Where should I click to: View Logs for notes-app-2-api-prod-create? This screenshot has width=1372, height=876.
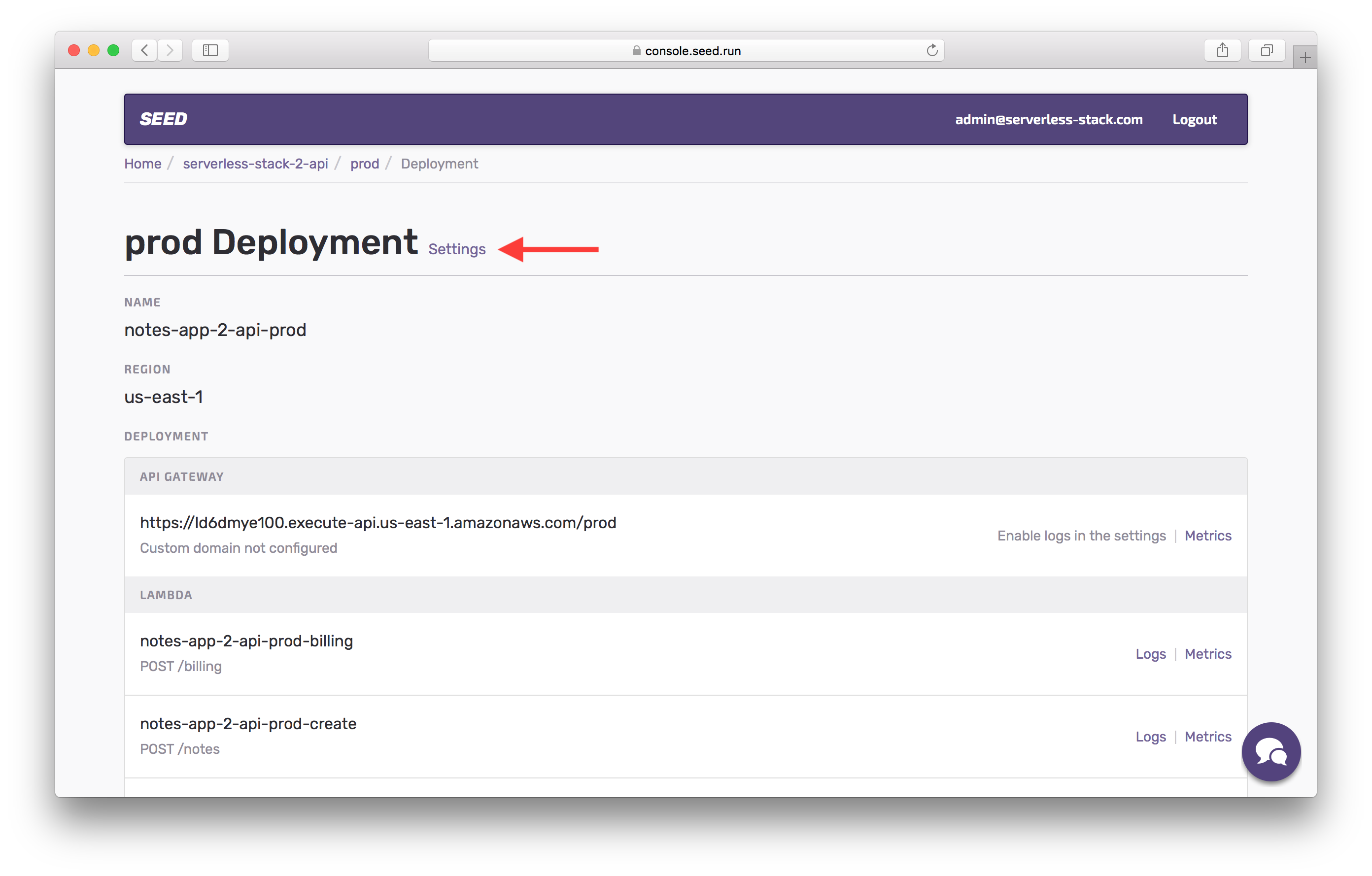1150,737
